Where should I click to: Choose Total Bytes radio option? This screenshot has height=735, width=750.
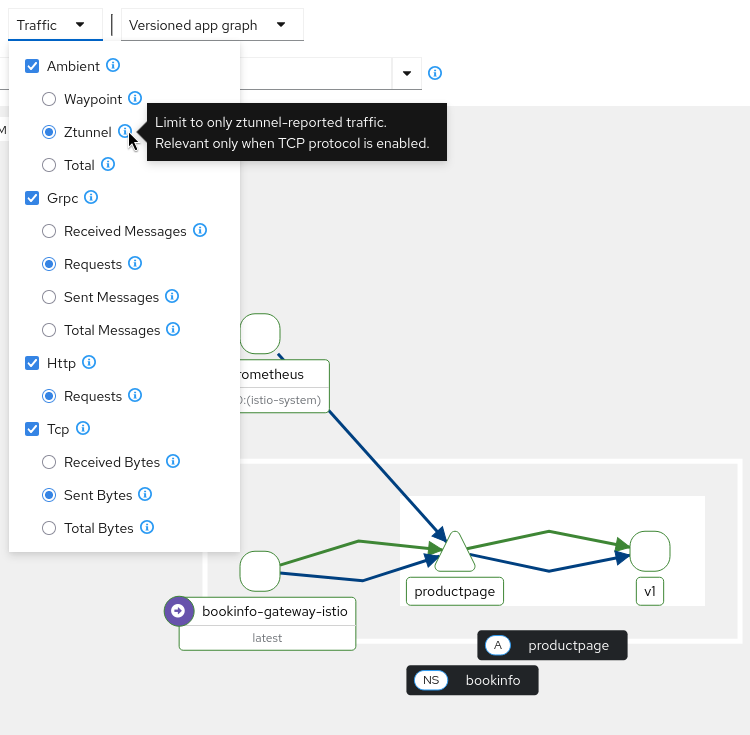[49, 528]
